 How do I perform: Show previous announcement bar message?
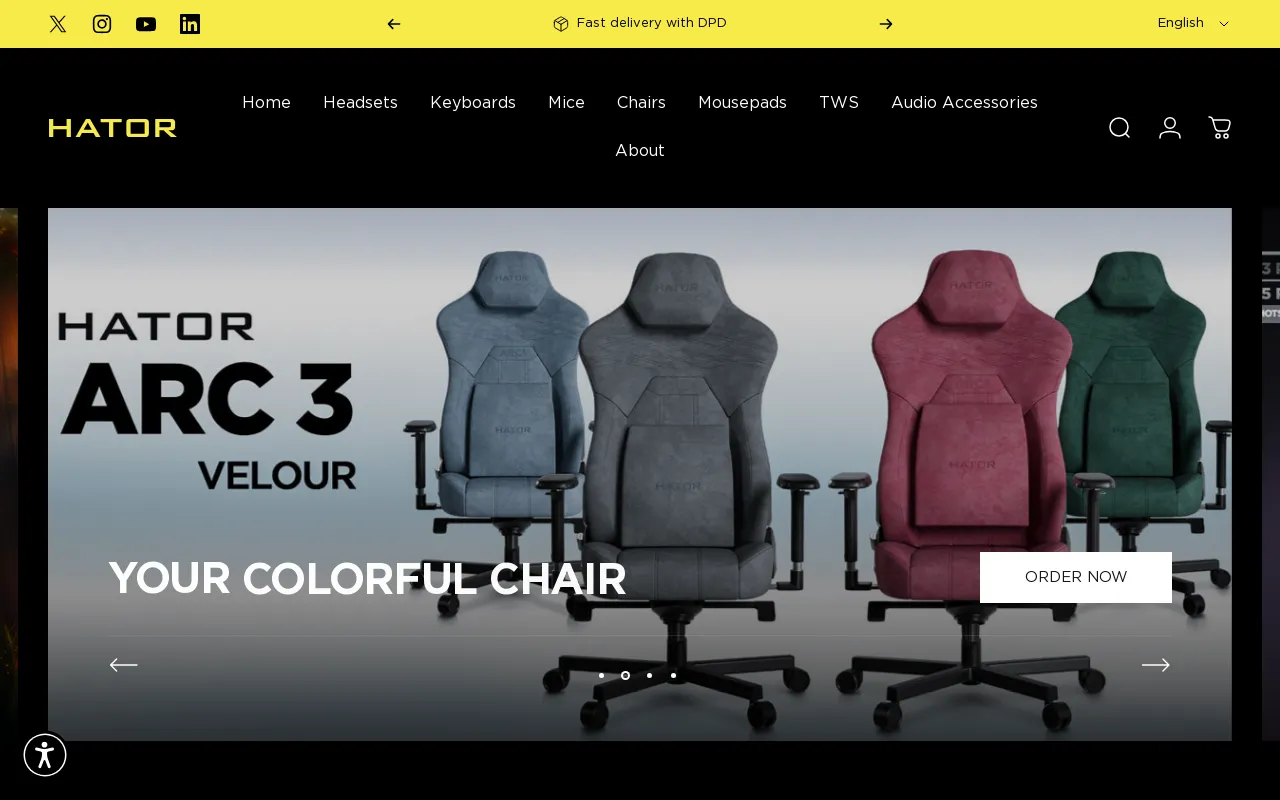394,24
